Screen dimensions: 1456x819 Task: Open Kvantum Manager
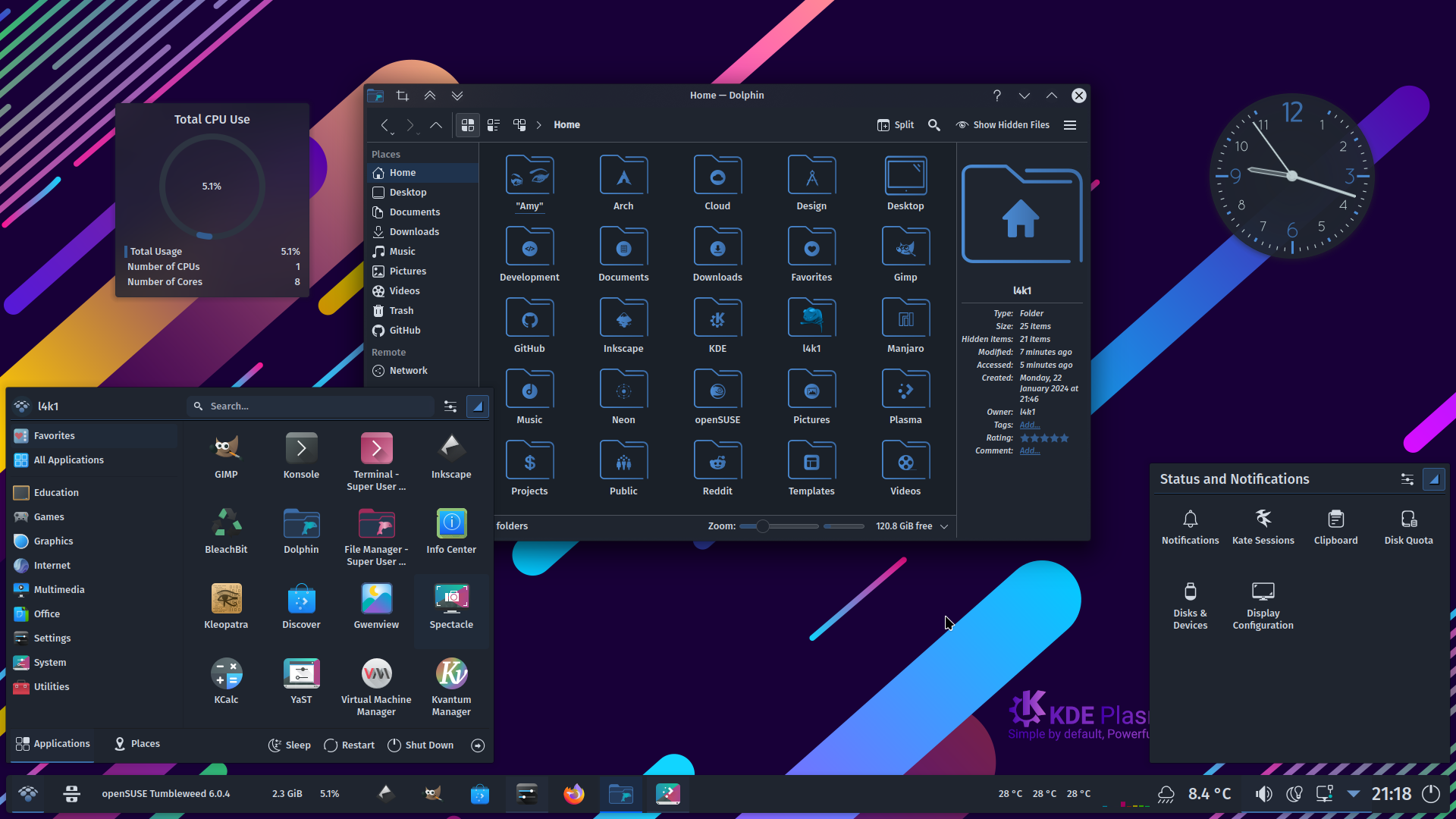(x=451, y=687)
